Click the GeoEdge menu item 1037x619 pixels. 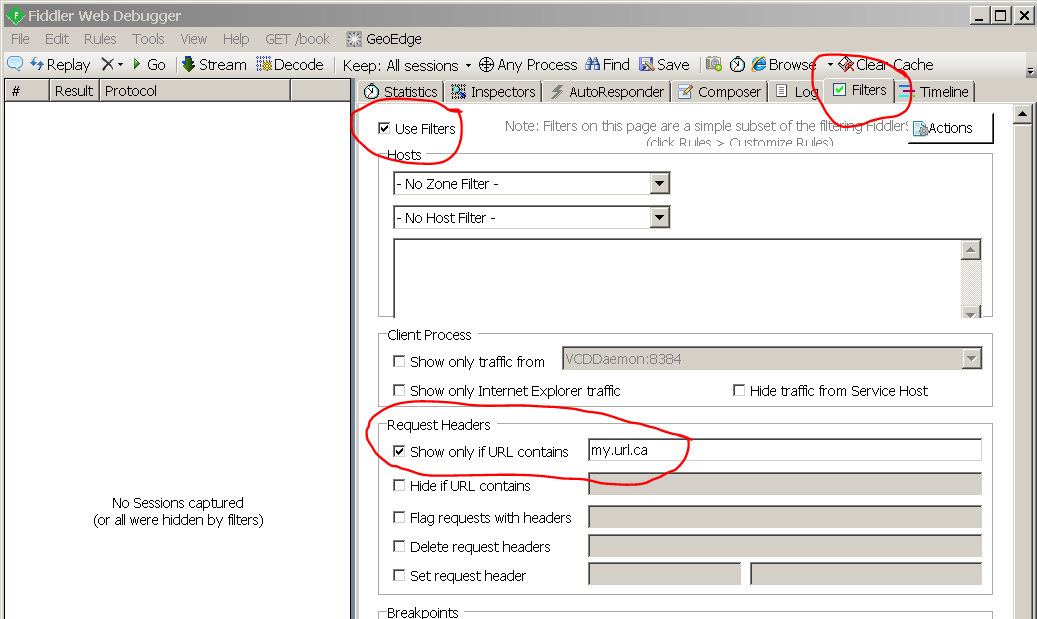pos(384,39)
